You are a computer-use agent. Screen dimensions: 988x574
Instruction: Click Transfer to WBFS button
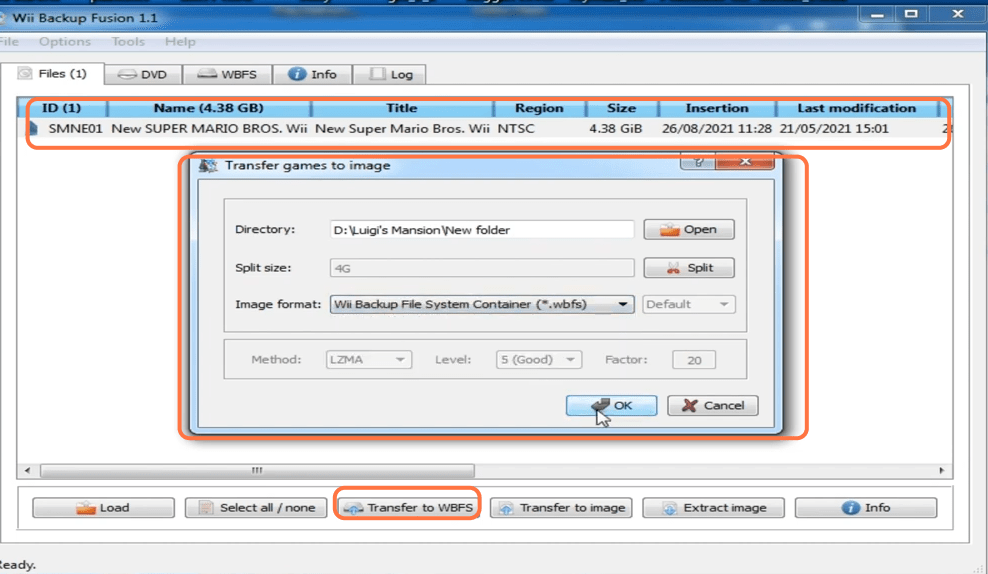(x=408, y=508)
